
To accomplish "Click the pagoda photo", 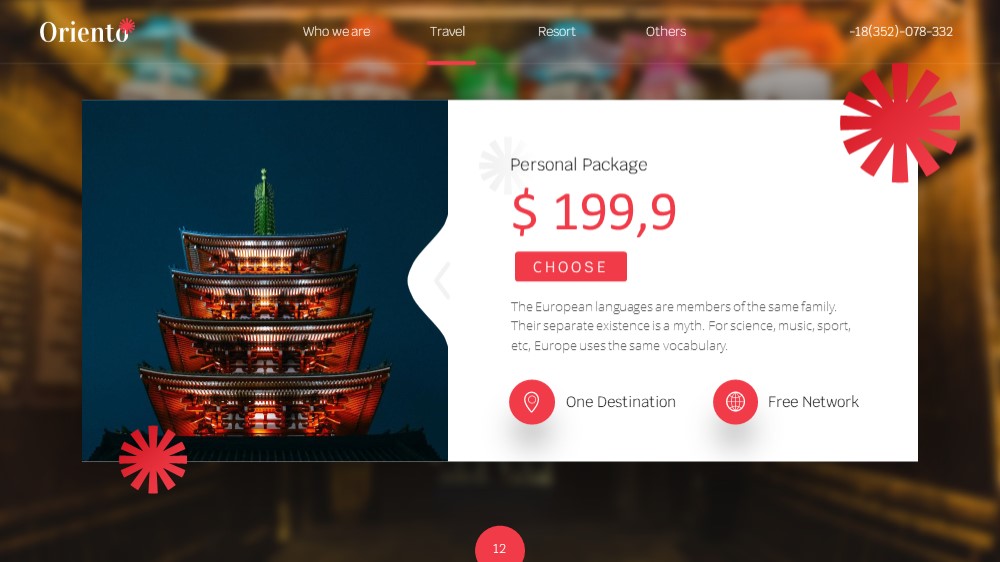I will click(x=265, y=281).
